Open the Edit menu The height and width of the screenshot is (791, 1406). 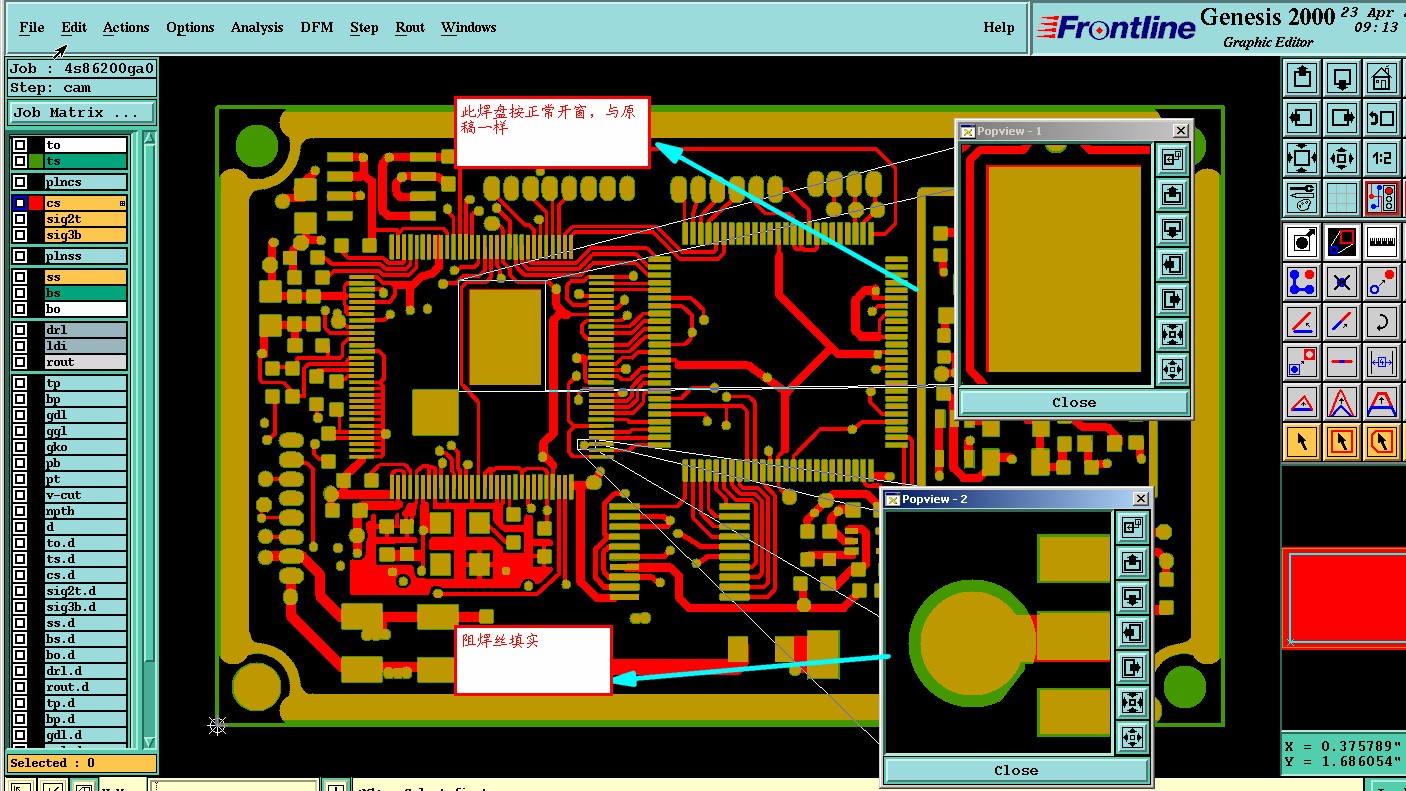tap(74, 28)
